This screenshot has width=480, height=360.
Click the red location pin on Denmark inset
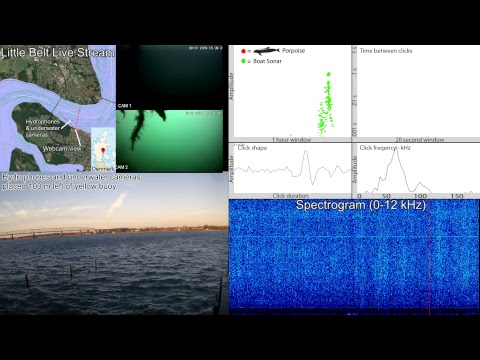(x=103, y=150)
